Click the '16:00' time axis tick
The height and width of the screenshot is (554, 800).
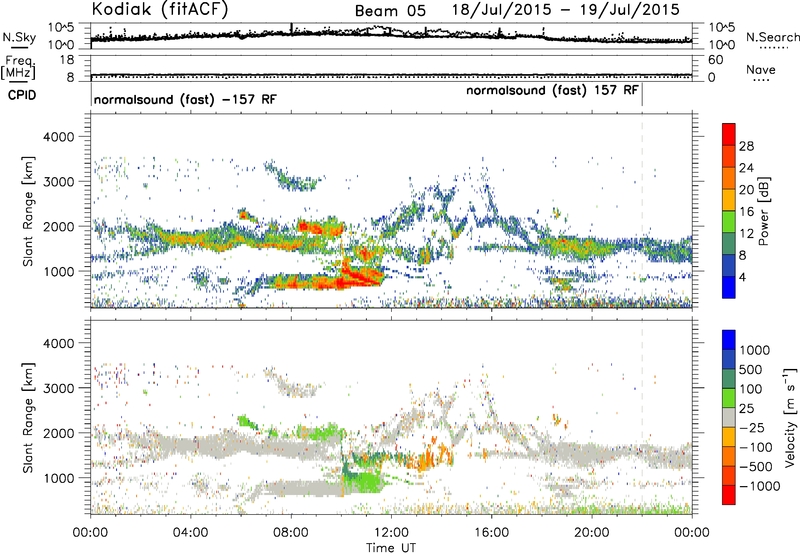(x=491, y=533)
